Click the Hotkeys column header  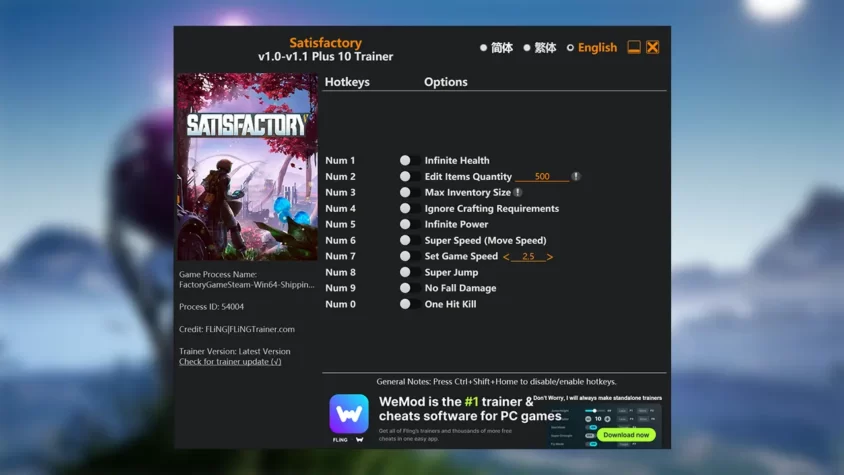pyautogui.click(x=347, y=82)
